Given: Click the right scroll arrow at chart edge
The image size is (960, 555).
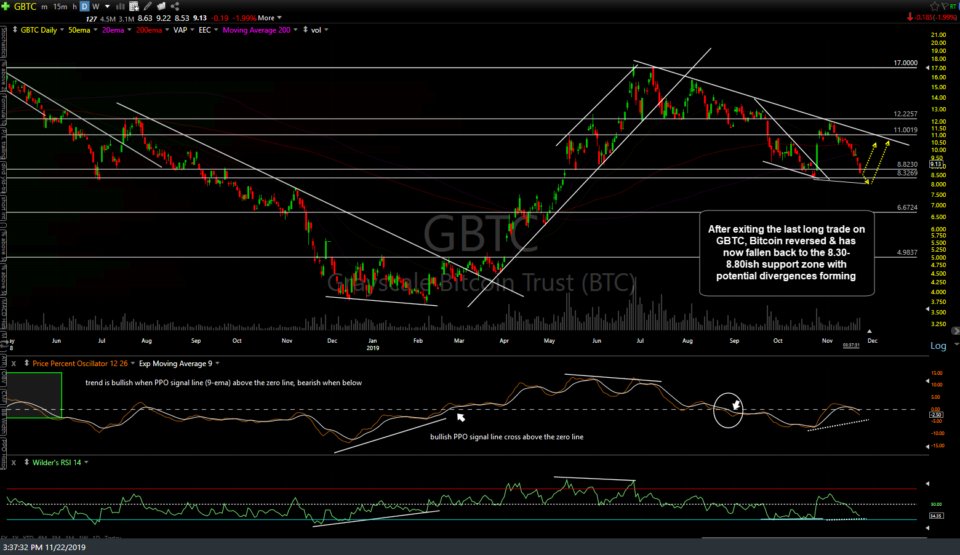Looking at the screenshot, I should pos(955,331).
